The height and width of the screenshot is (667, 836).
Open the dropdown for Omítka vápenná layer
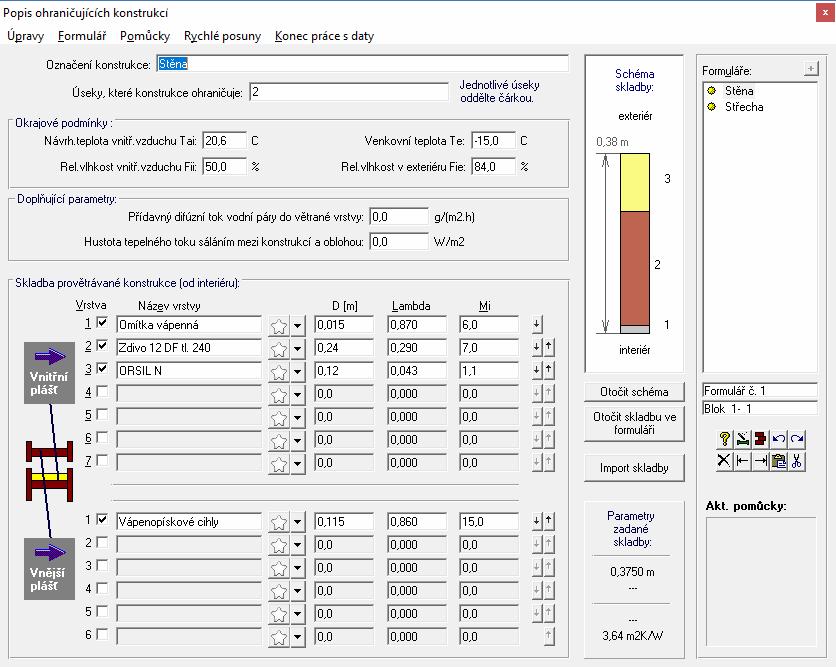(x=298, y=326)
